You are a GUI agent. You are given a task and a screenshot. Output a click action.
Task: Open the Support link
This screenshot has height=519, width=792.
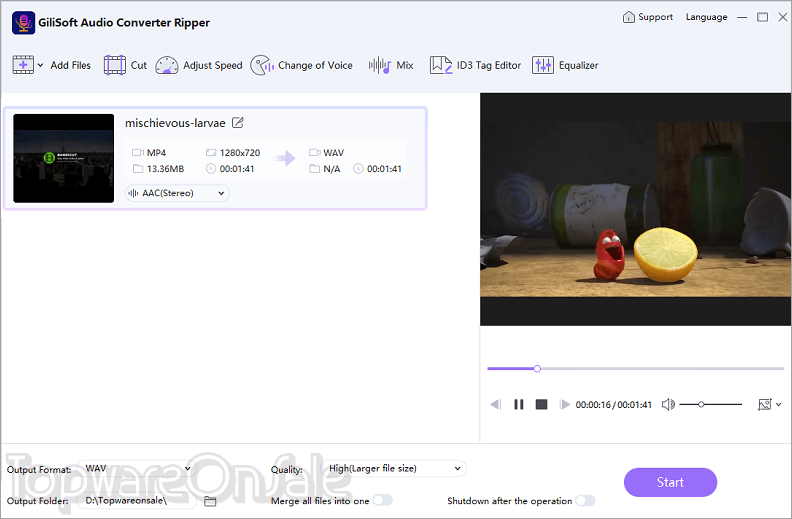(x=655, y=17)
